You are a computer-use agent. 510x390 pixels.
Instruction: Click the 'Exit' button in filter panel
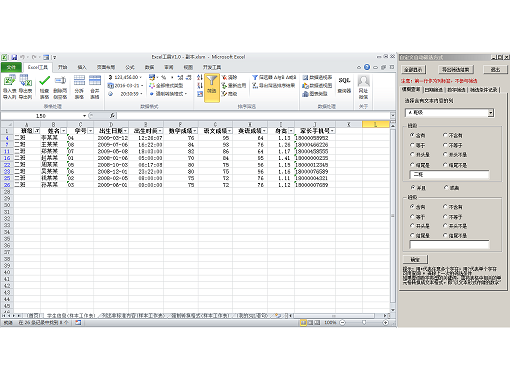coord(495,70)
